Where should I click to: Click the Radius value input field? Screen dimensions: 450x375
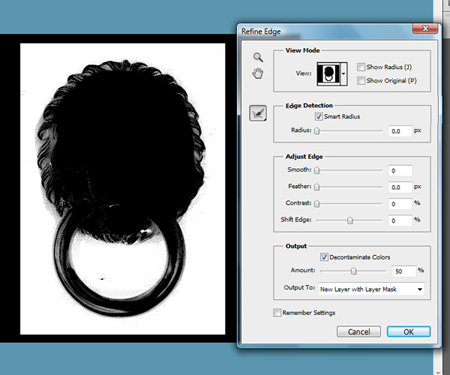pyautogui.click(x=400, y=131)
